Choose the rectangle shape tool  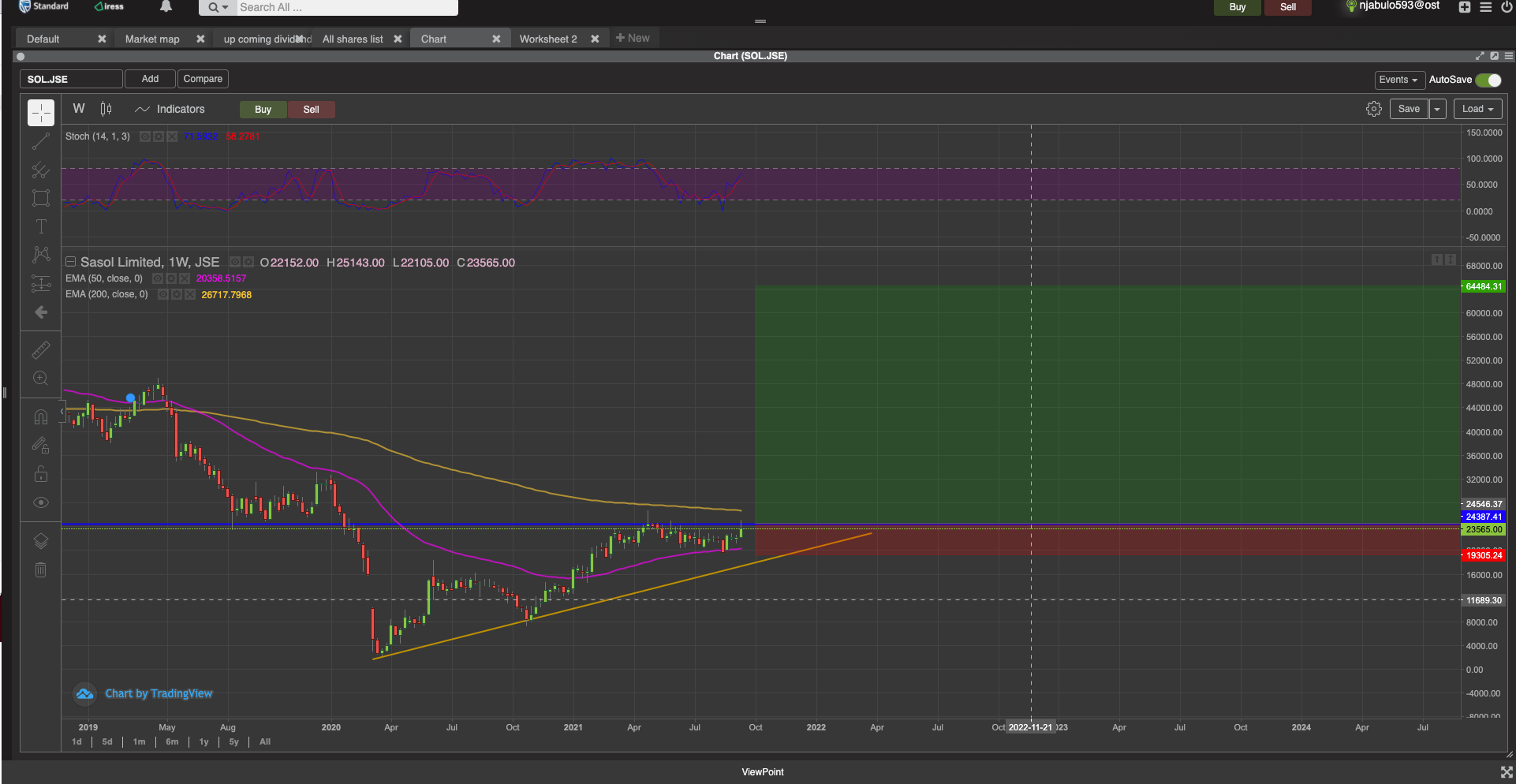pos(41,199)
